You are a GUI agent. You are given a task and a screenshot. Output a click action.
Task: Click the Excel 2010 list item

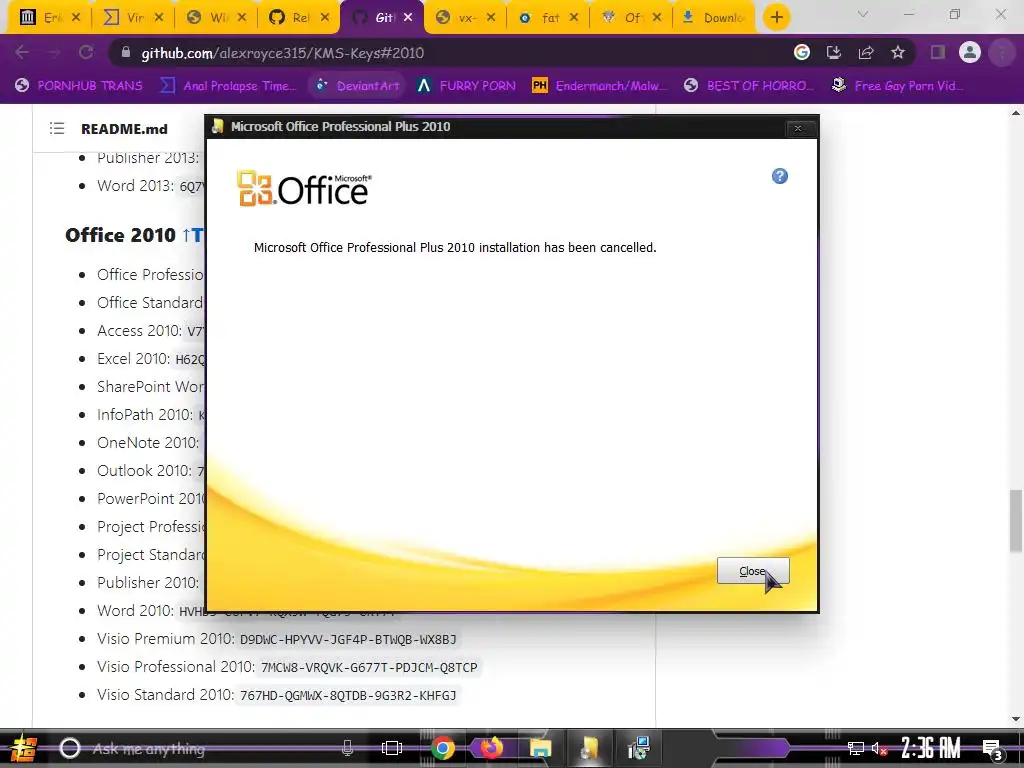(150, 359)
